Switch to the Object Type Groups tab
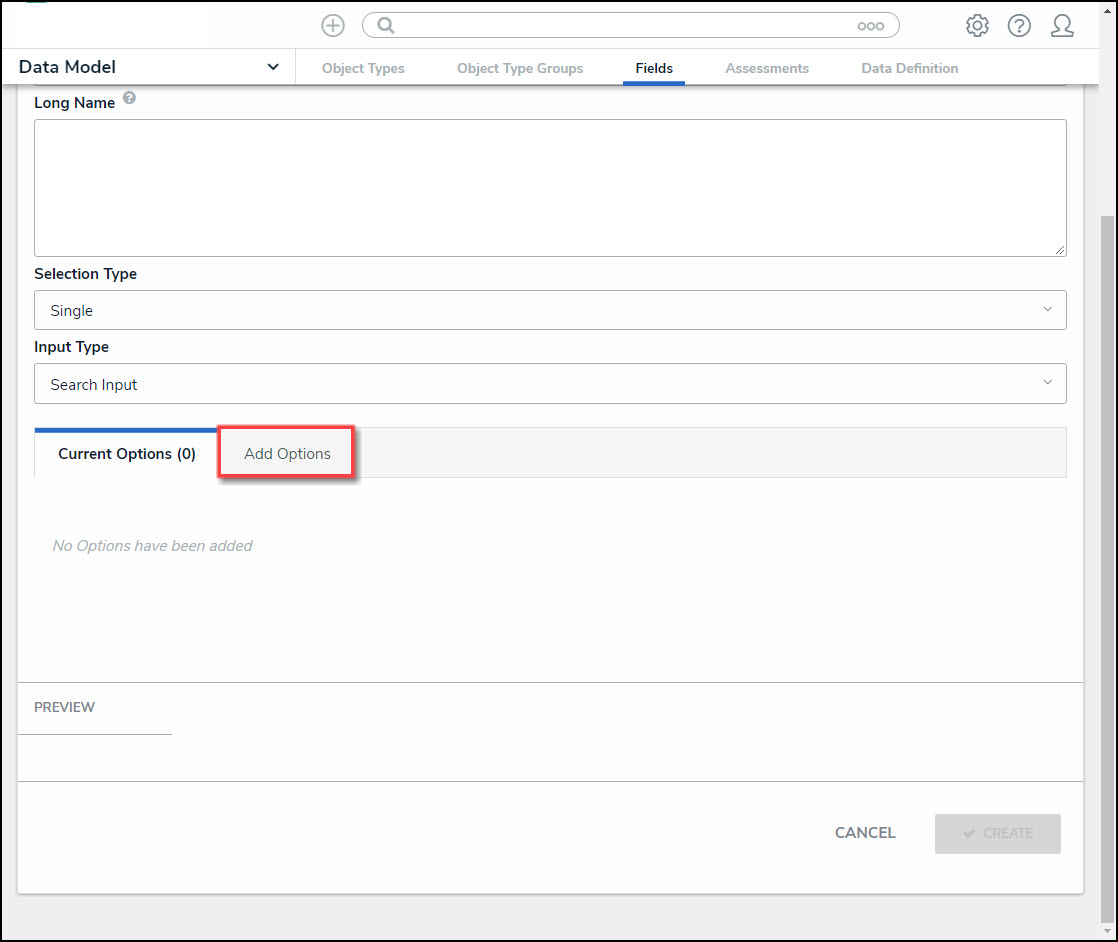Image resolution: width=1118 pixels, height=942 pixels. (520, 68)
